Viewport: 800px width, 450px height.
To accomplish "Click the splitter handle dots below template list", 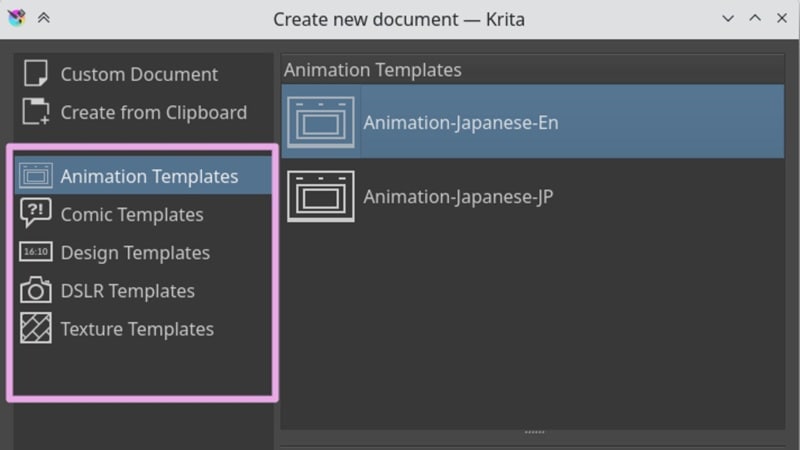I will point(534,432).
